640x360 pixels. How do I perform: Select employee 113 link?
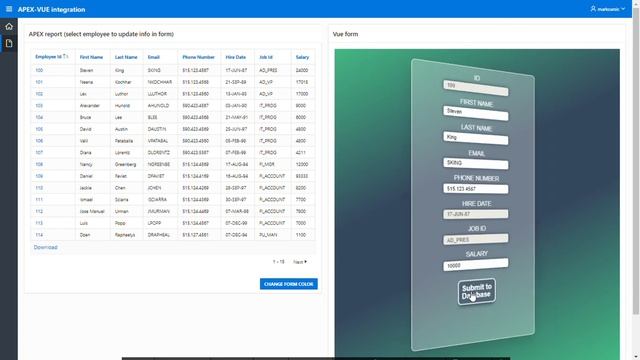(x=39, y=223)
